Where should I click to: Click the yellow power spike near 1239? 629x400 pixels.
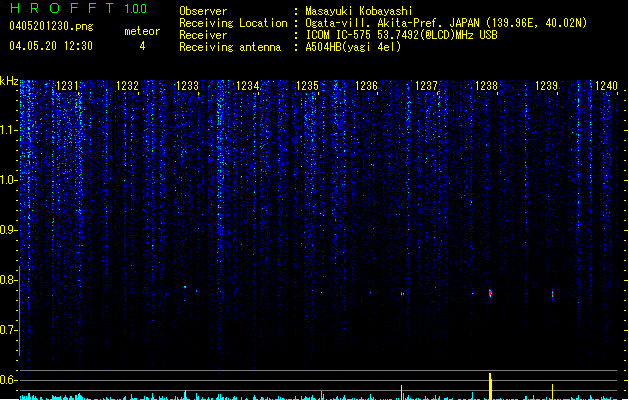(x=552, y=392)
